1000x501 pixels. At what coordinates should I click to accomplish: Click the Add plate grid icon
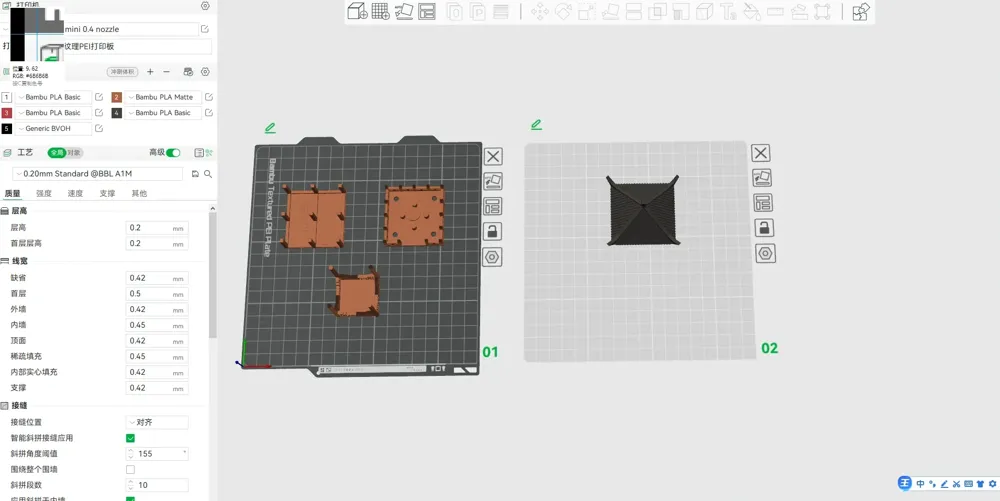pyautogui.click(x=380, y=11)
